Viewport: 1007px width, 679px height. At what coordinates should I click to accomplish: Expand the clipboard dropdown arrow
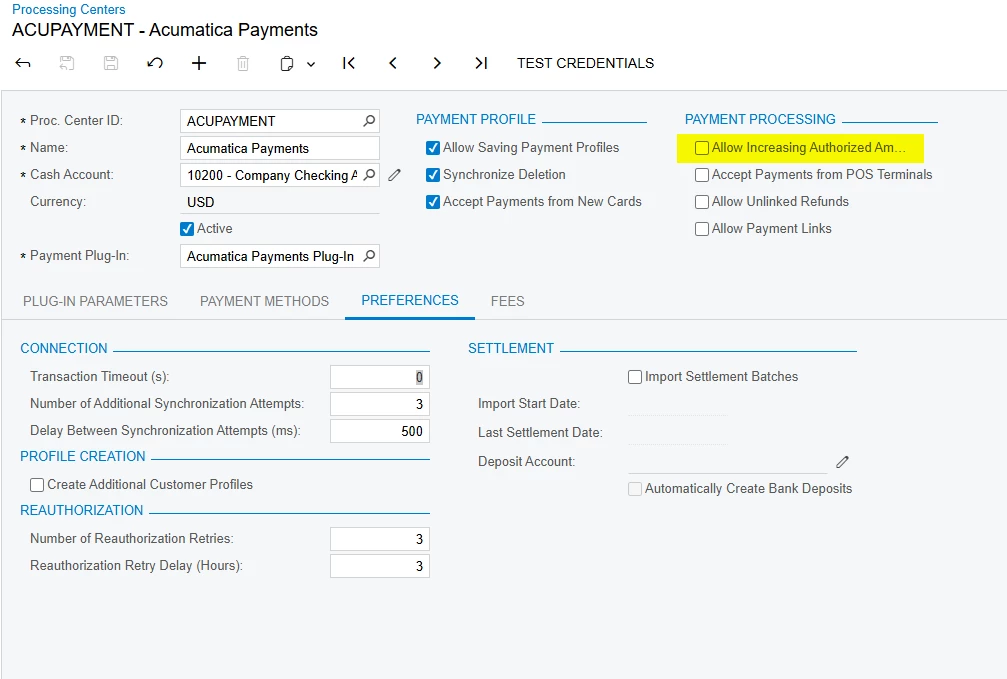[311, 64]
